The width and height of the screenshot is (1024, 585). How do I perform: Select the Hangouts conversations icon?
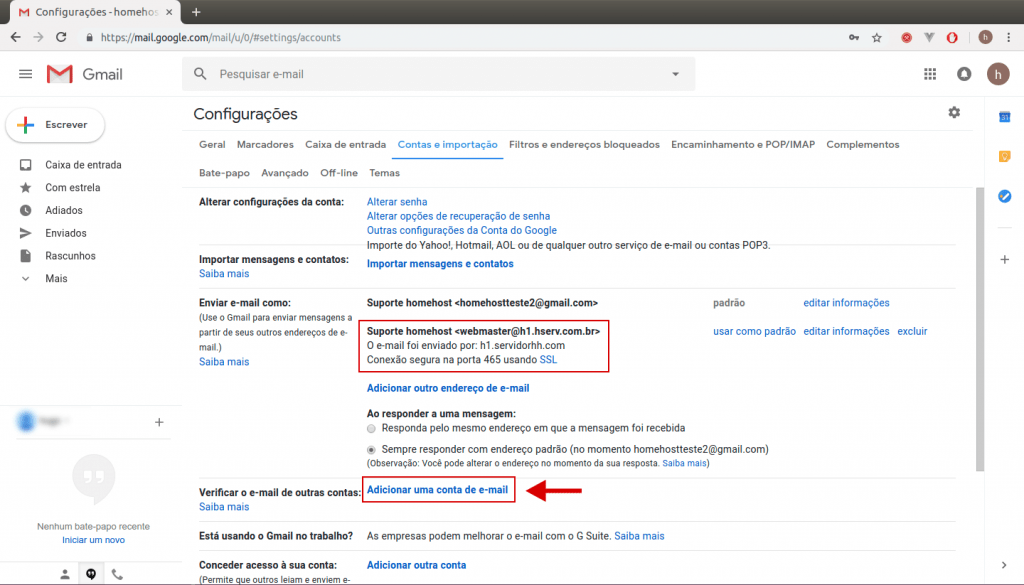[x=91, y=574]
